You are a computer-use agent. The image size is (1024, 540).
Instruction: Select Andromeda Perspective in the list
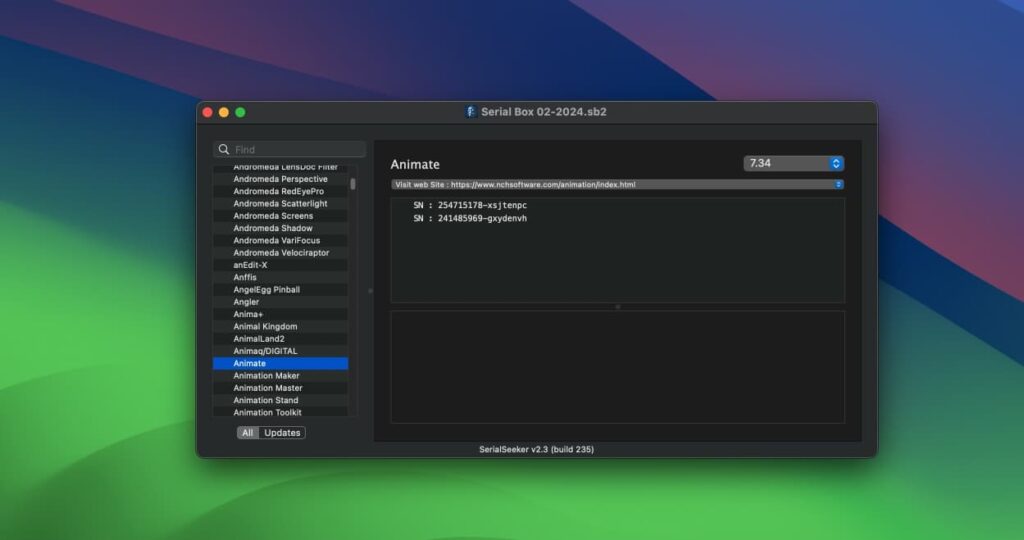click(281, 179)
